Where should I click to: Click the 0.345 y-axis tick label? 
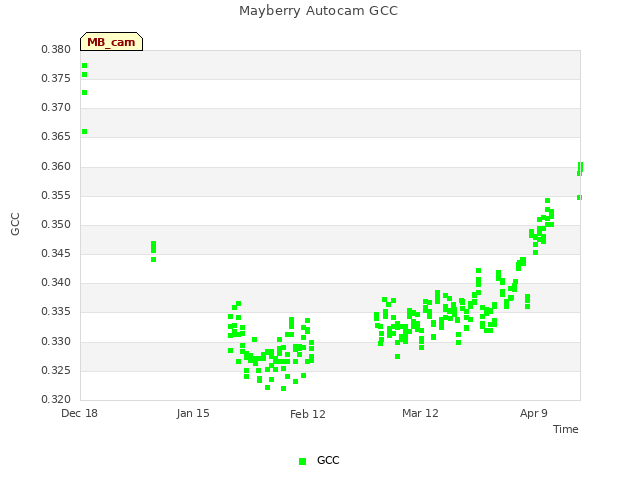coord(56,253)
